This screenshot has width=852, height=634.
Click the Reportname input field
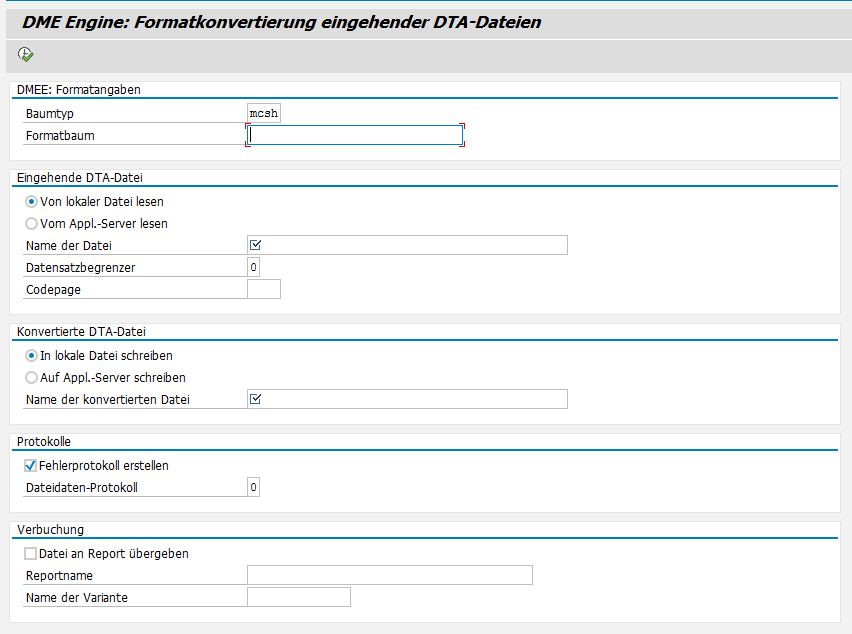[389, 576]
